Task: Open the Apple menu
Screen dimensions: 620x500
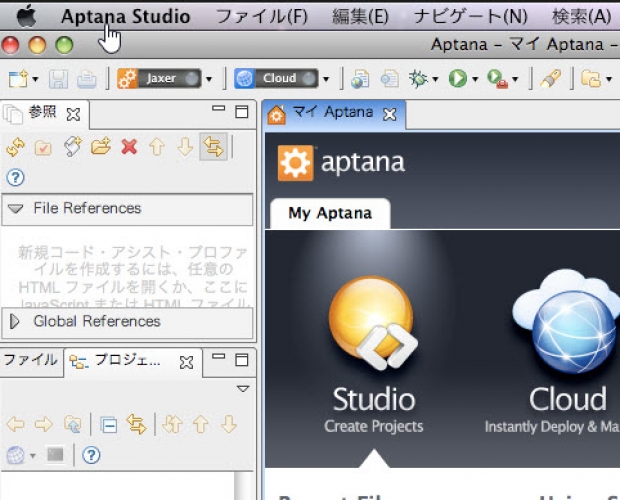Action: point(26,17)
